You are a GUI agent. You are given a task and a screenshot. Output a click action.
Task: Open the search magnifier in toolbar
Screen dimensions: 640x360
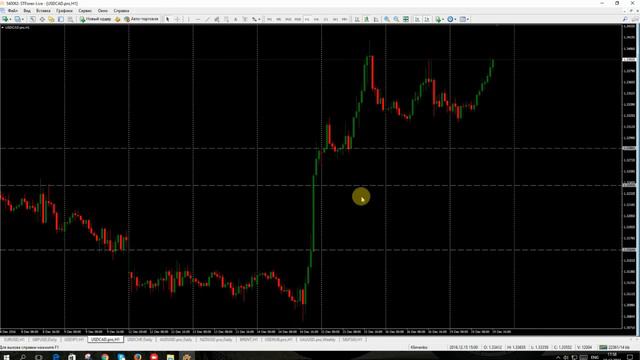point(625,19)
